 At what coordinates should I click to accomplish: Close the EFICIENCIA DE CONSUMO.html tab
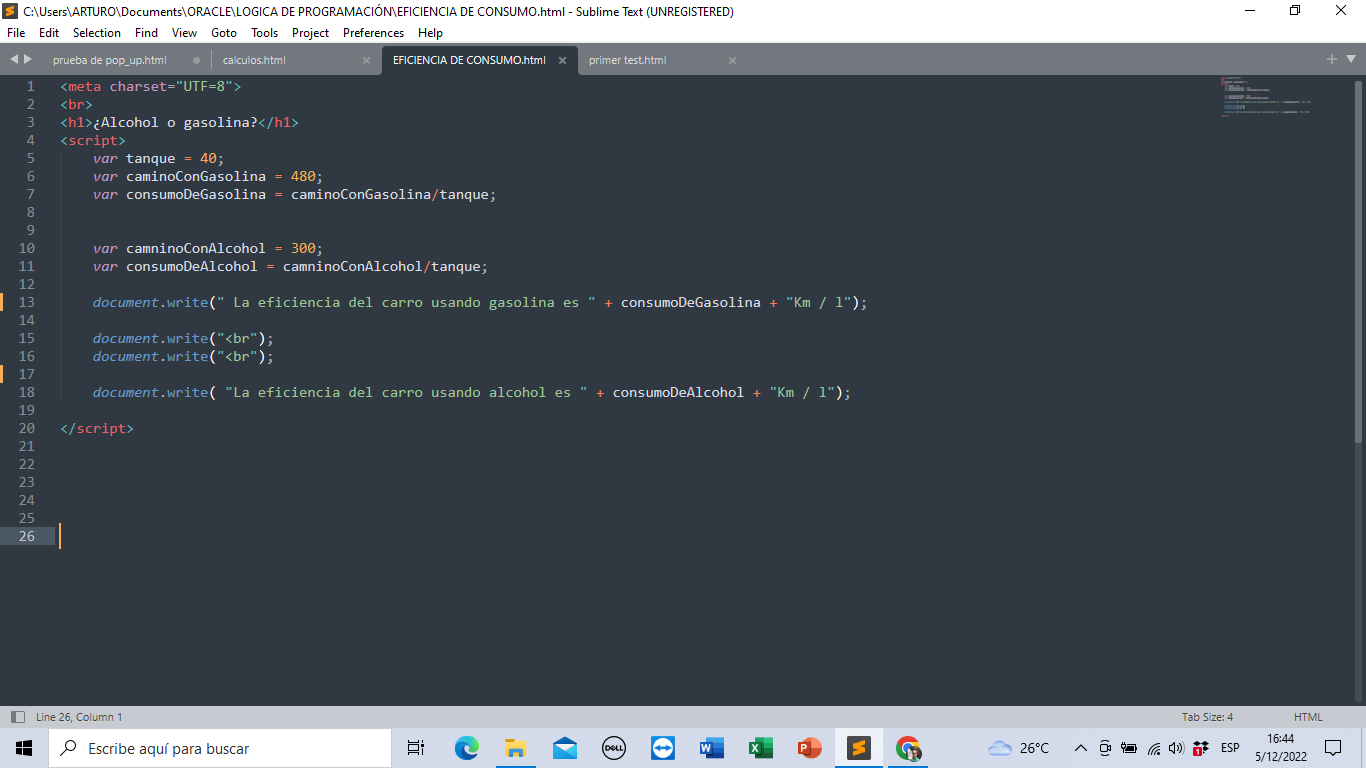[x=562, y=60]
